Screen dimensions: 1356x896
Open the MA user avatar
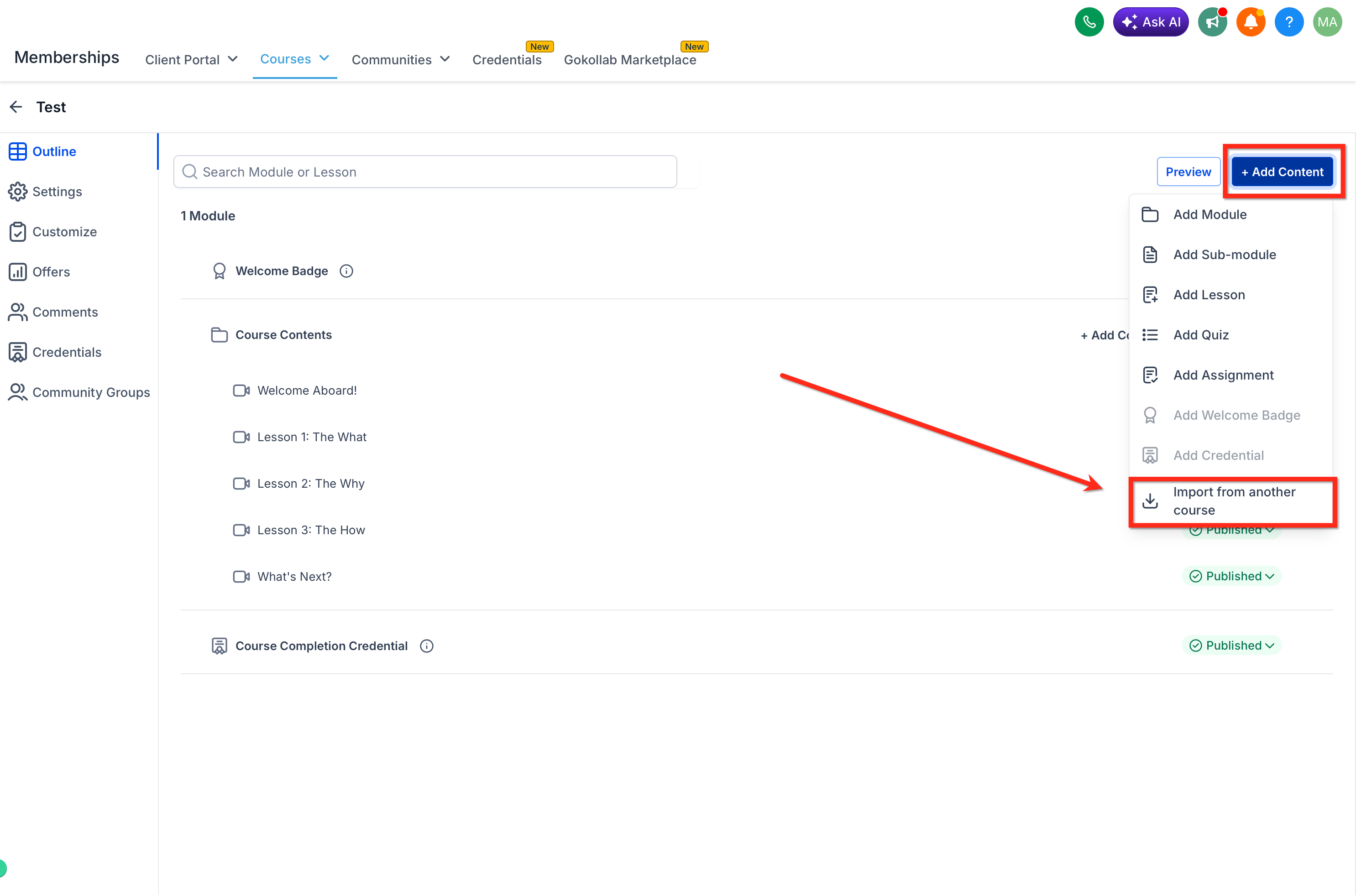(1327, 22)
